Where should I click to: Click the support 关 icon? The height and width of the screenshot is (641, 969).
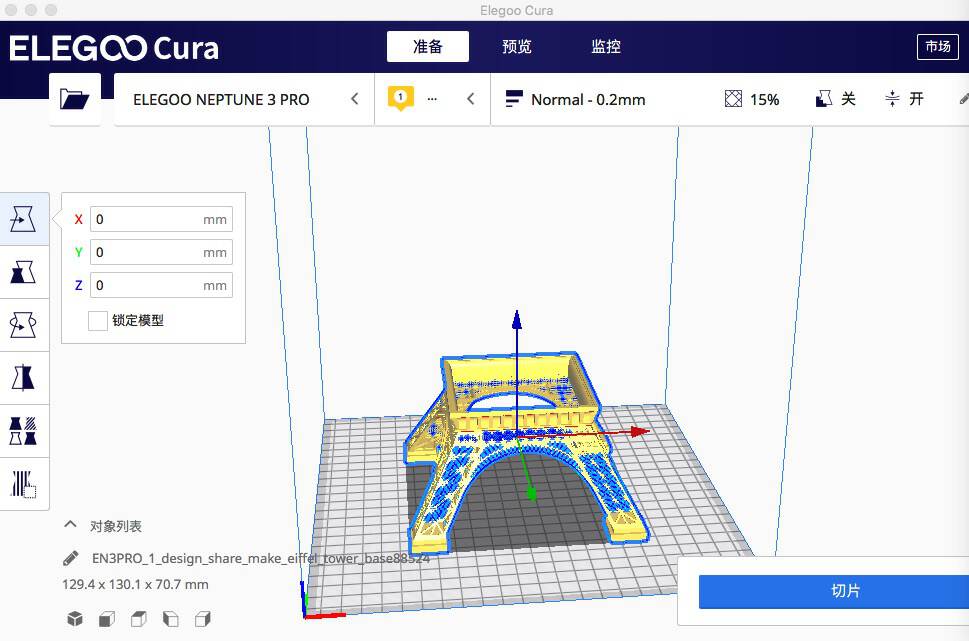point(823,99)
